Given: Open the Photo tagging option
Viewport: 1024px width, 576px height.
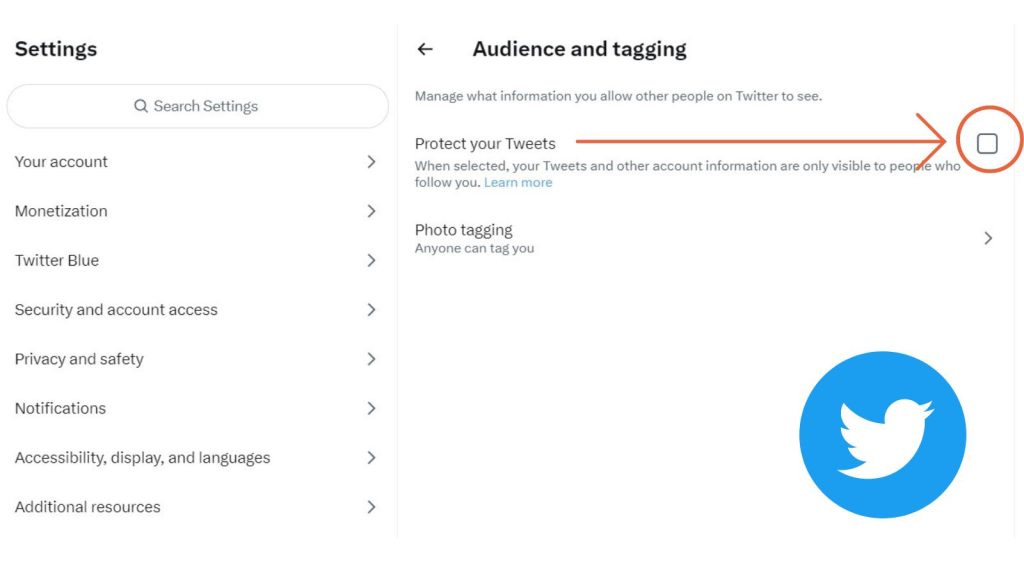Looking at the screenshot, I should tap(705, 238).
